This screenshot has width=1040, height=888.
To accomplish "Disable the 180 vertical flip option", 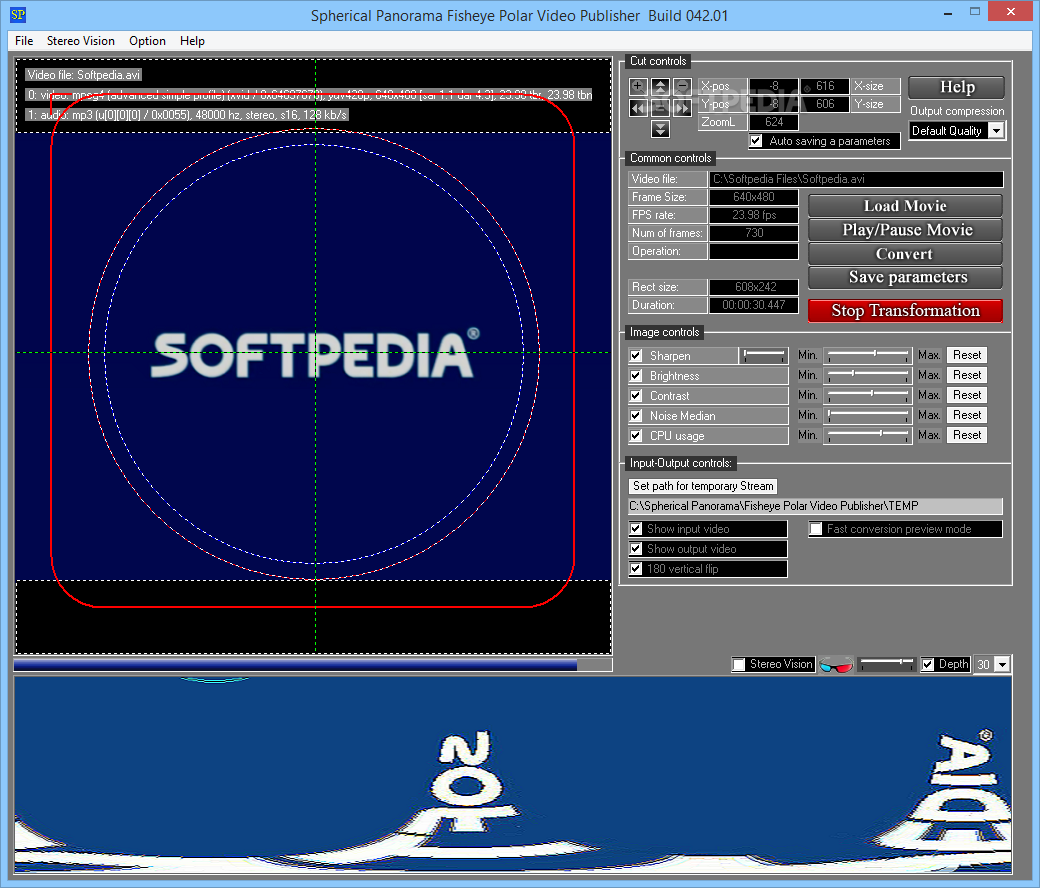I will click(x=636, y=568).
